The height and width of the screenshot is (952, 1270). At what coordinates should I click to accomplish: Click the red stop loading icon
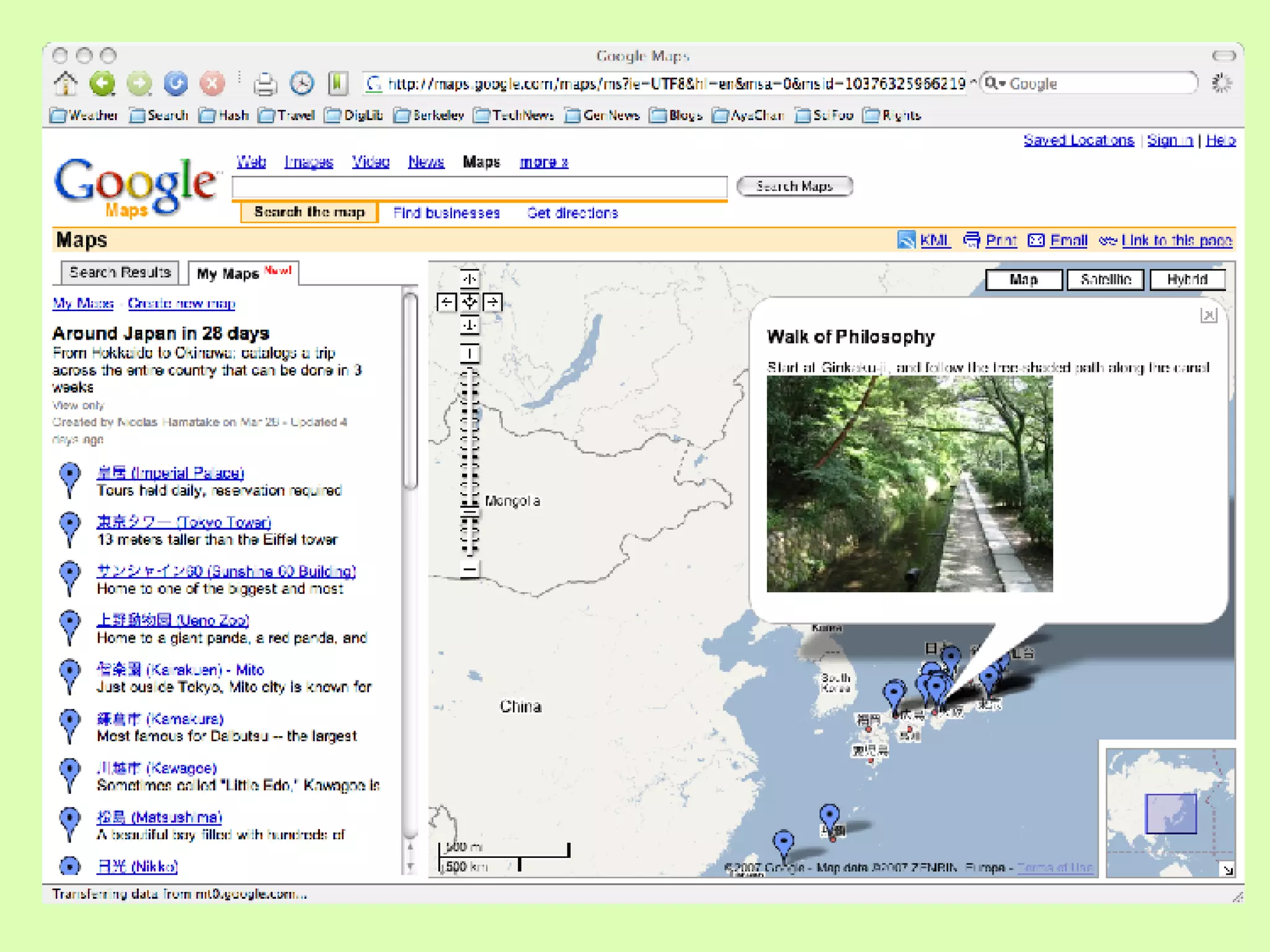212,83
